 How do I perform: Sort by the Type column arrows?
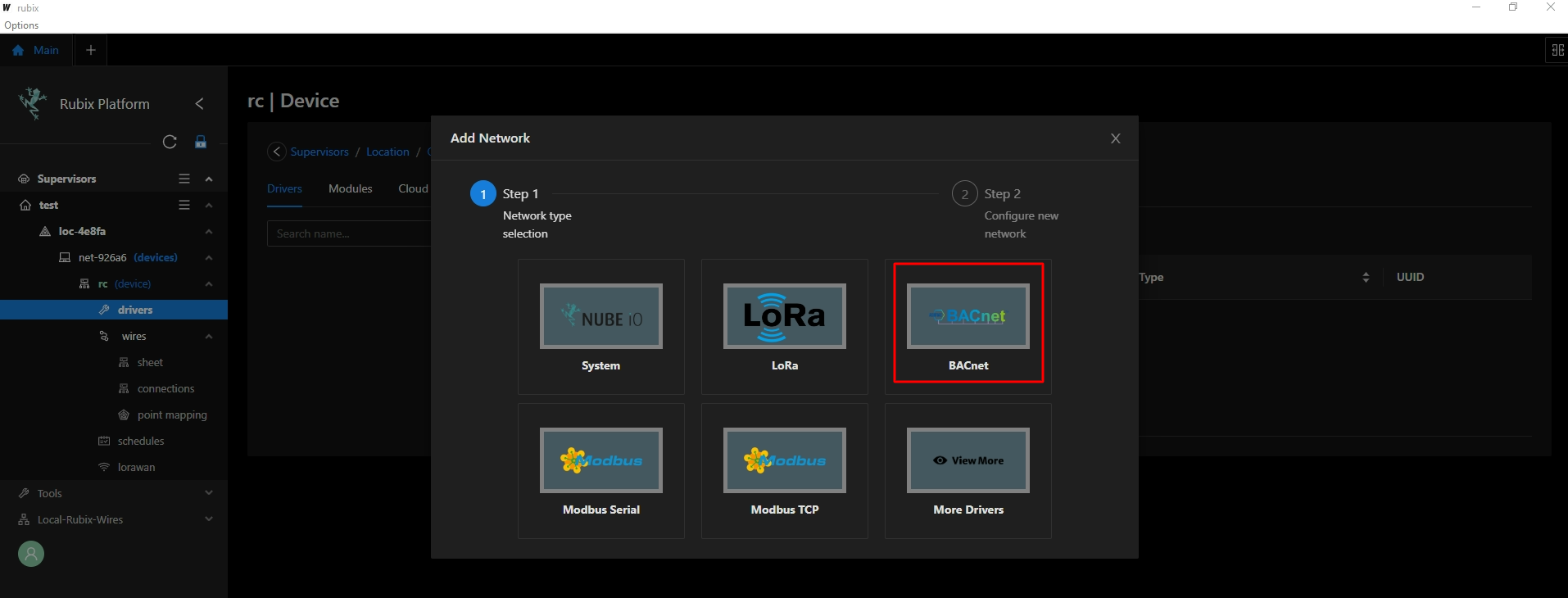click(x=1366, y=277)
